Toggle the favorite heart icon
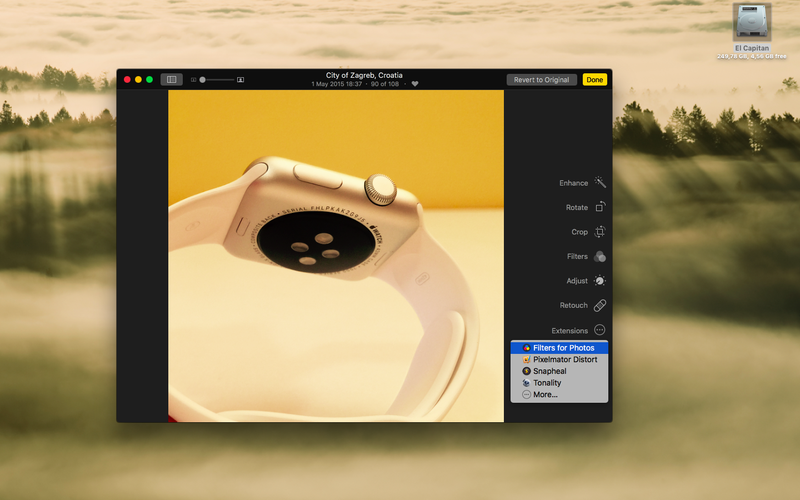This screenshot has height=500, width=800. pos(415,84)
